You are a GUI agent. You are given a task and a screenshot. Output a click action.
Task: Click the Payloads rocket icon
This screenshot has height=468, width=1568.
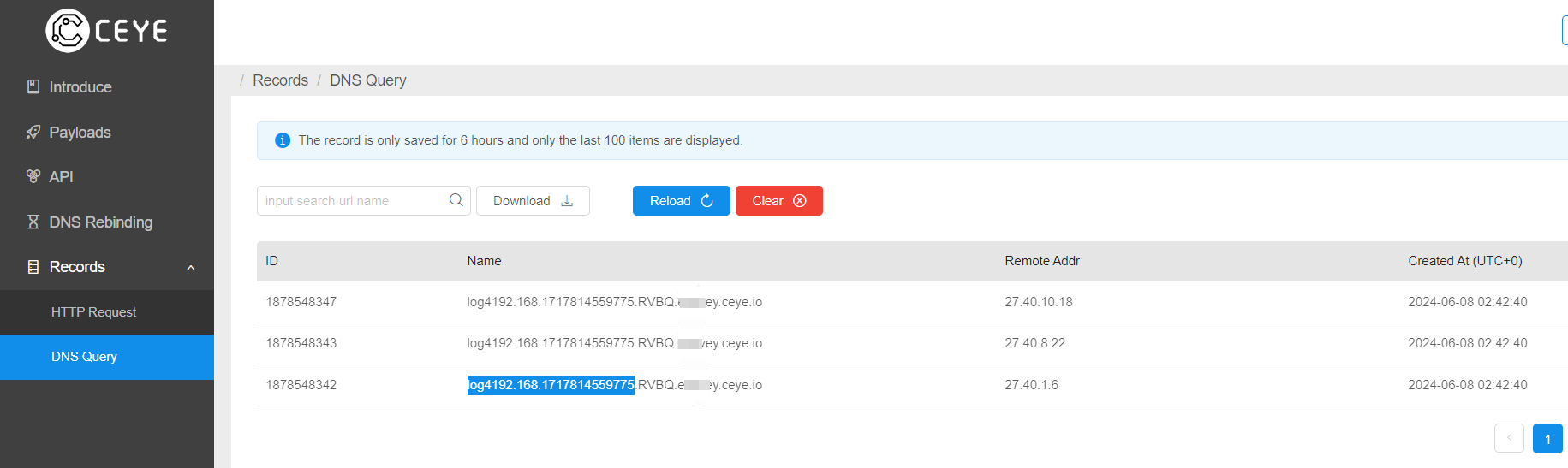pyautogui.click(x=33, y=132)
